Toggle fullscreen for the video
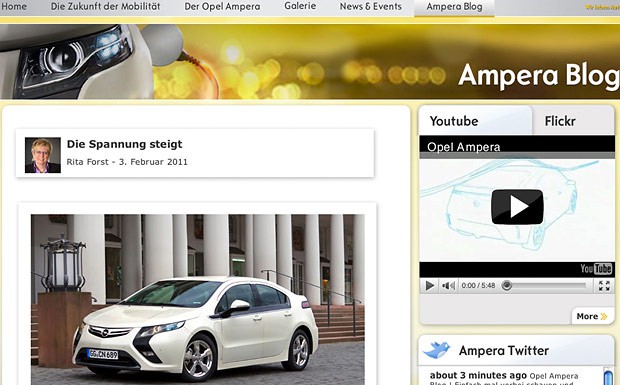This screenshot has width=620, height=385. [x=604, y=285]
